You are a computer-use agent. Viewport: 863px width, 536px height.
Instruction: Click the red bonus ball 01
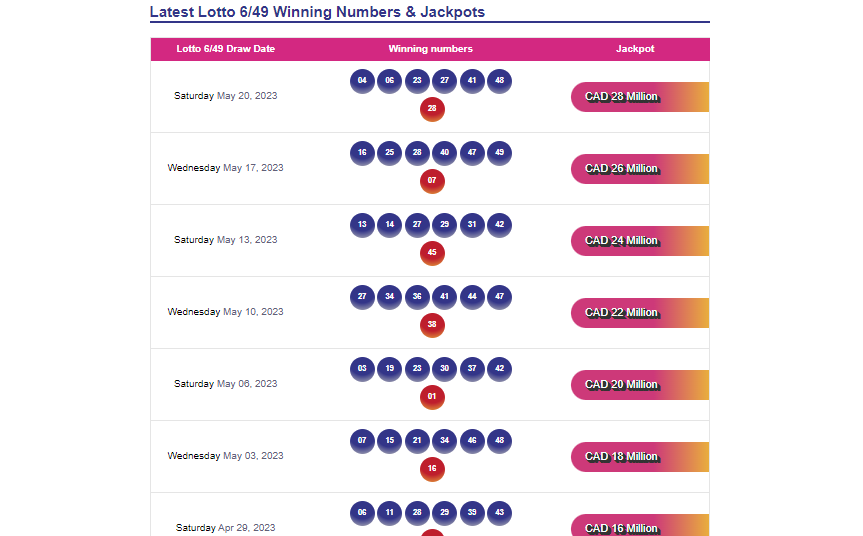tap(432, 397)
